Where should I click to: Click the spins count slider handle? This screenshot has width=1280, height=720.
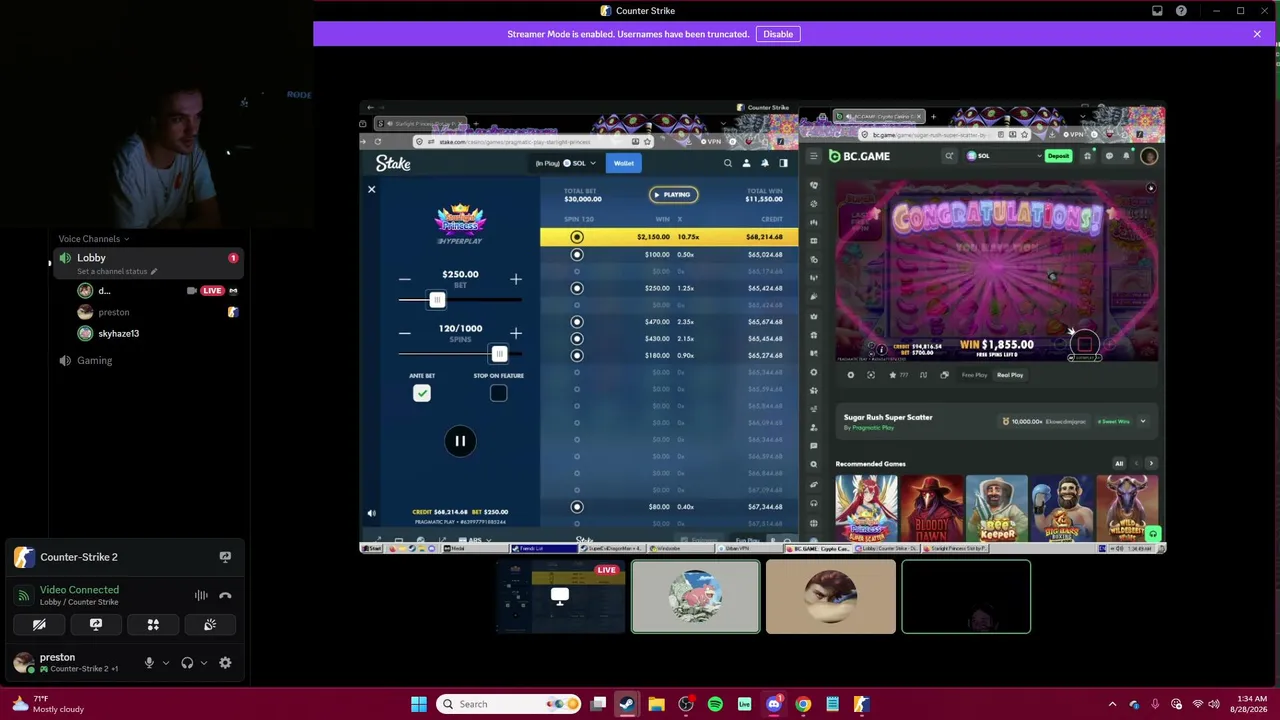[x=499, y=354]
